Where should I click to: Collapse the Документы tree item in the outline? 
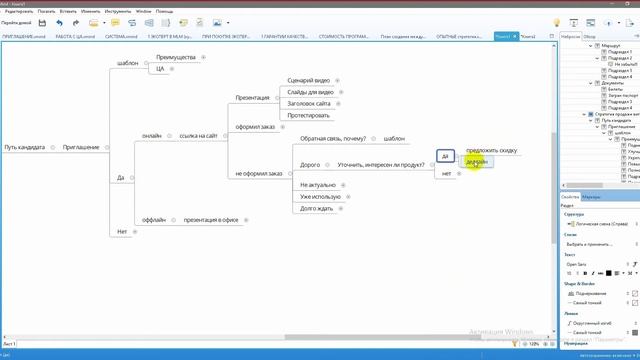click(x=591, y=83)
